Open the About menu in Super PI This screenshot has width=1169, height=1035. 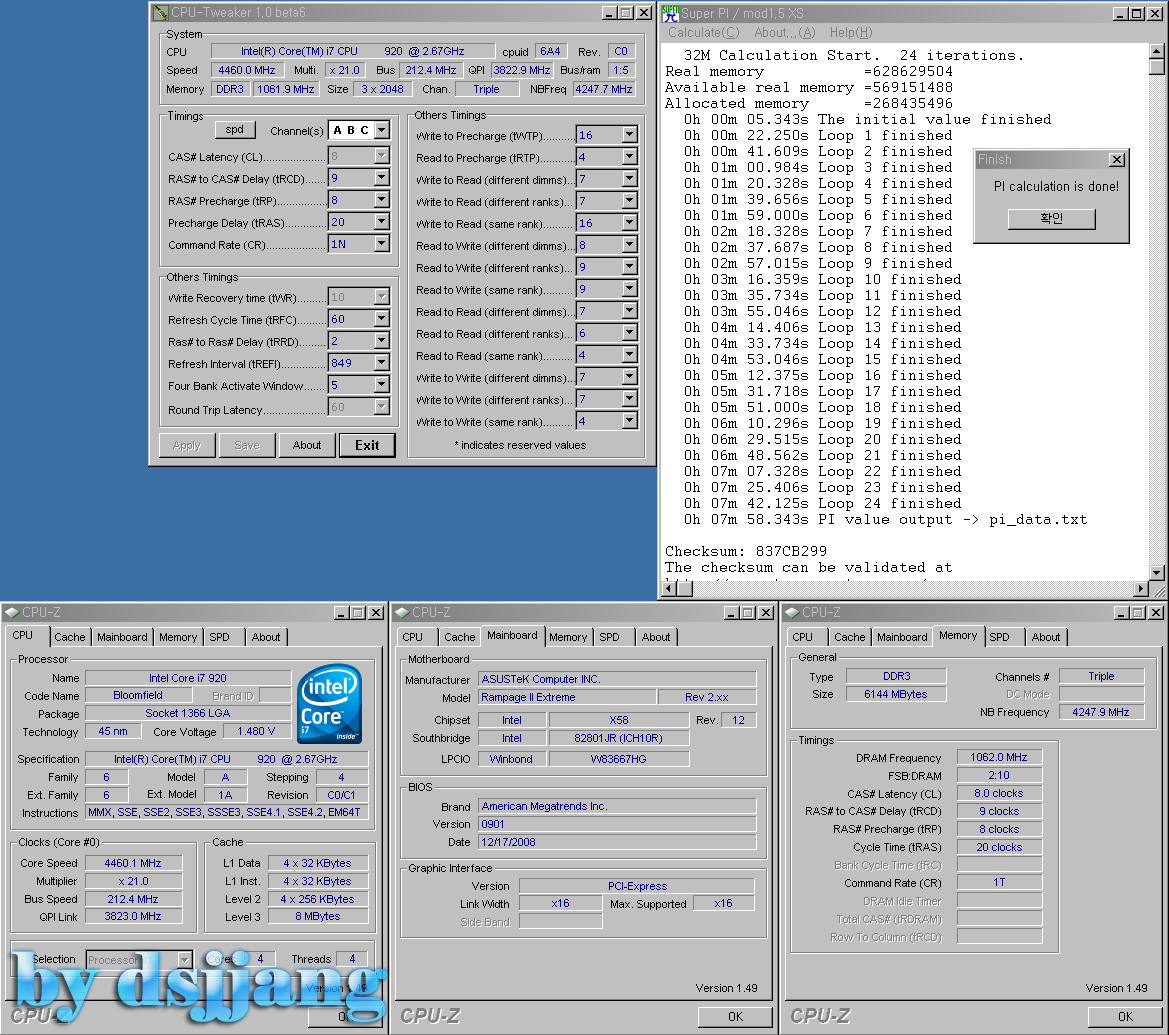pos(784,33)
